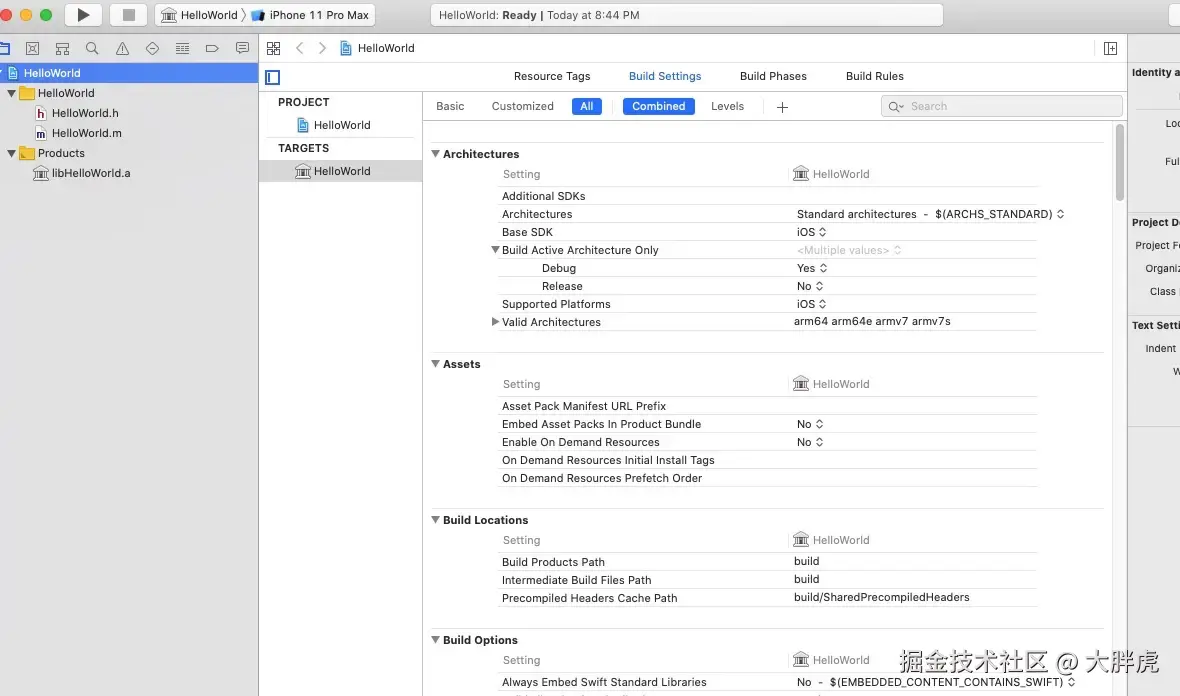Select the Asset Pack Manifest URL Prefix row
This screenshot has height=696, width=1180.
click(x=767, y=406)
